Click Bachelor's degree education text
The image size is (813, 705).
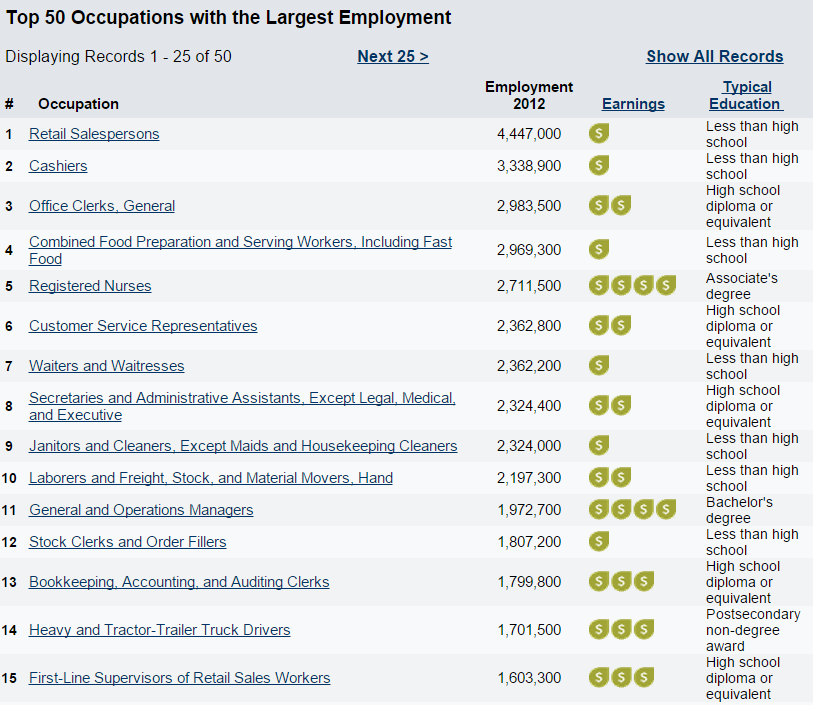[739, 510]
